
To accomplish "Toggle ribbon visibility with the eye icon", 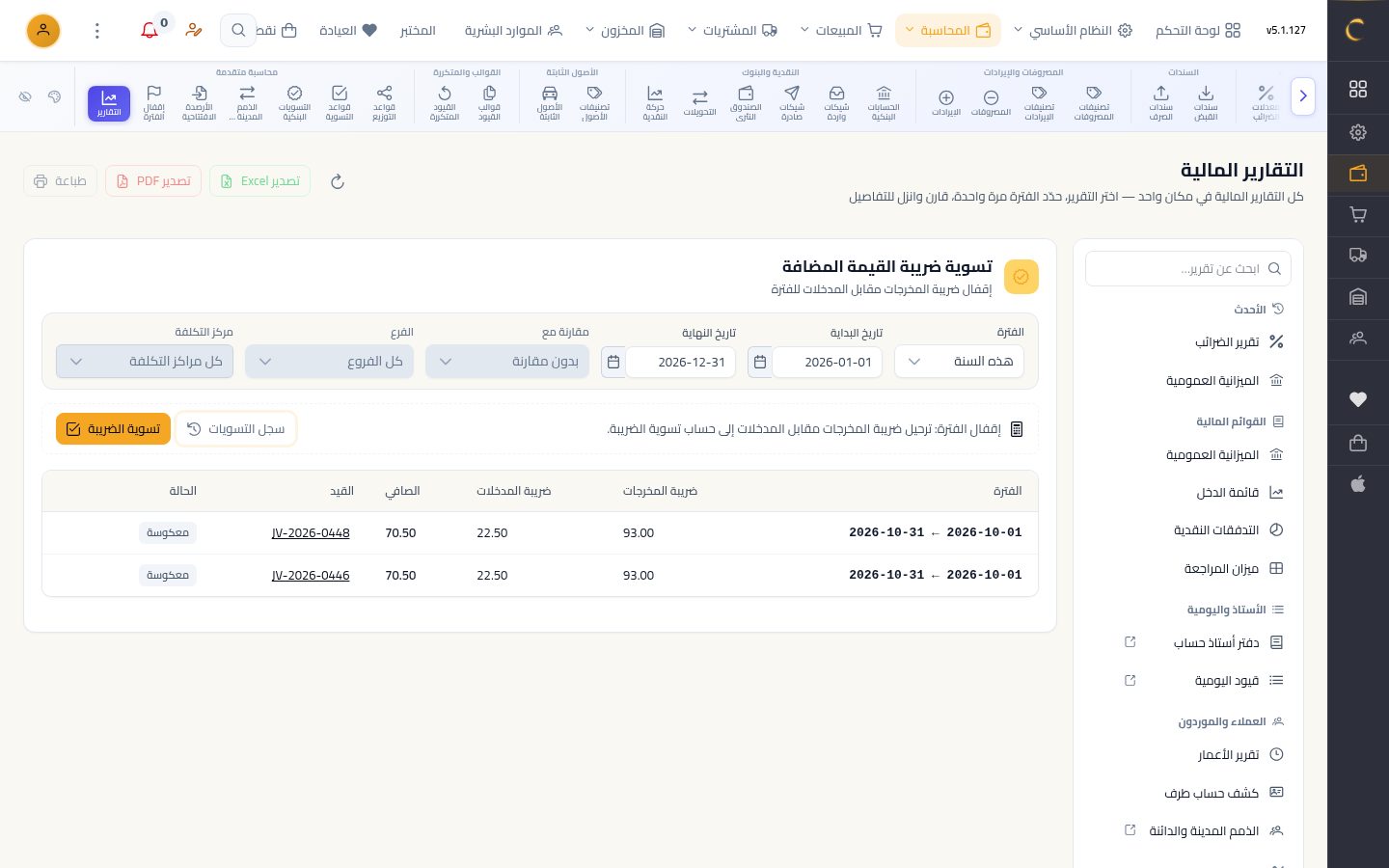I will click(25, 96).
